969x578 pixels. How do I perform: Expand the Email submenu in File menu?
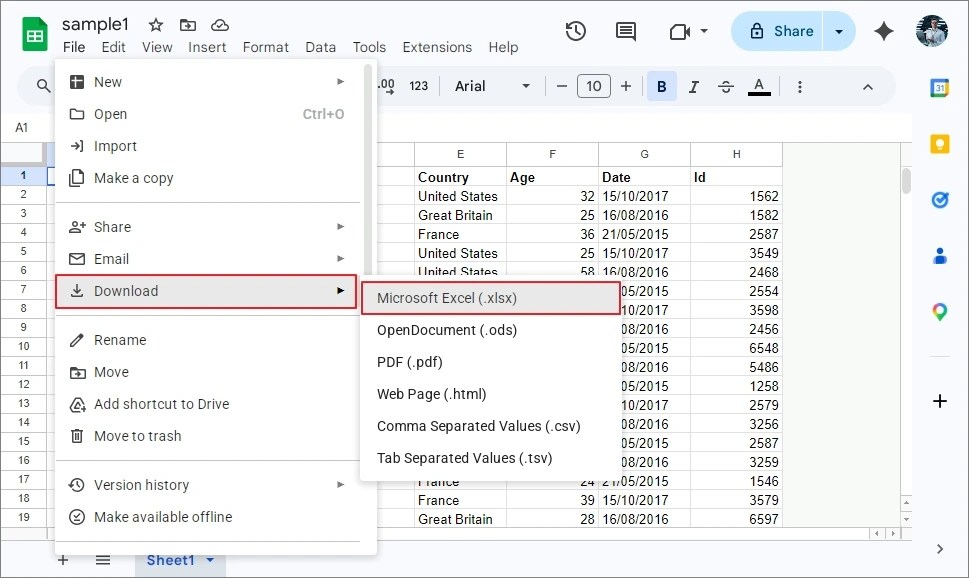tap(207, 259)
